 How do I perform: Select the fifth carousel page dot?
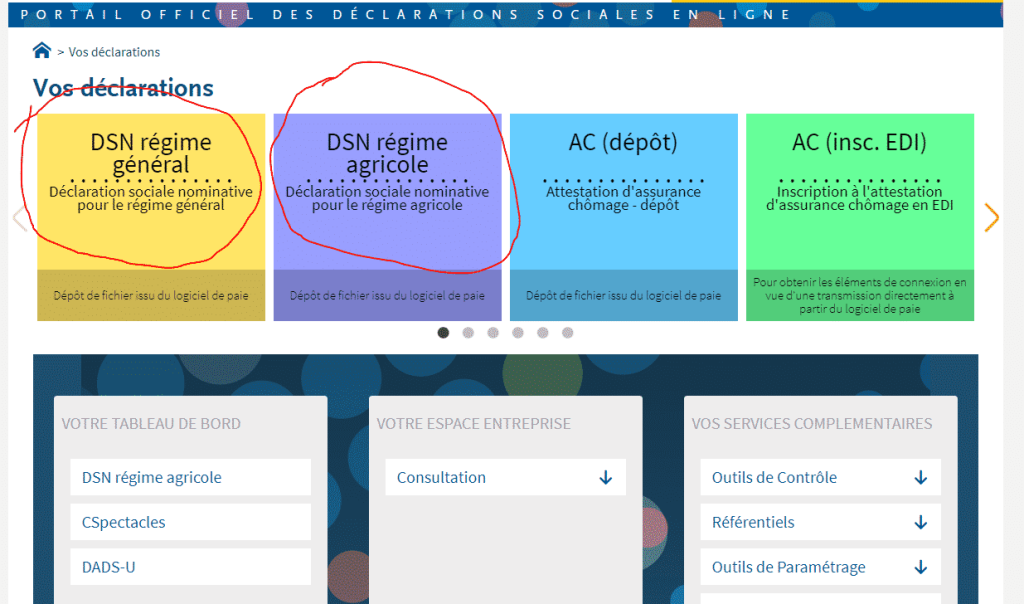(543, 333)
